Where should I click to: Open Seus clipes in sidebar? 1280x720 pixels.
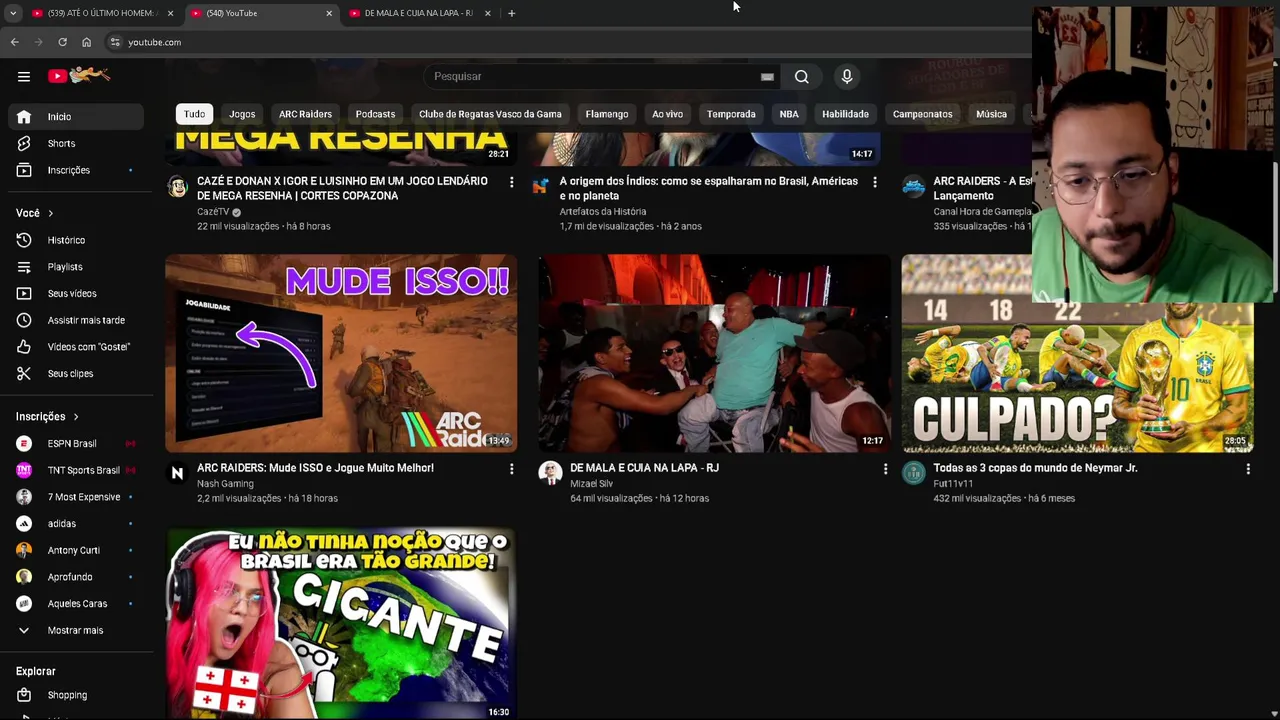pos(76,373)
